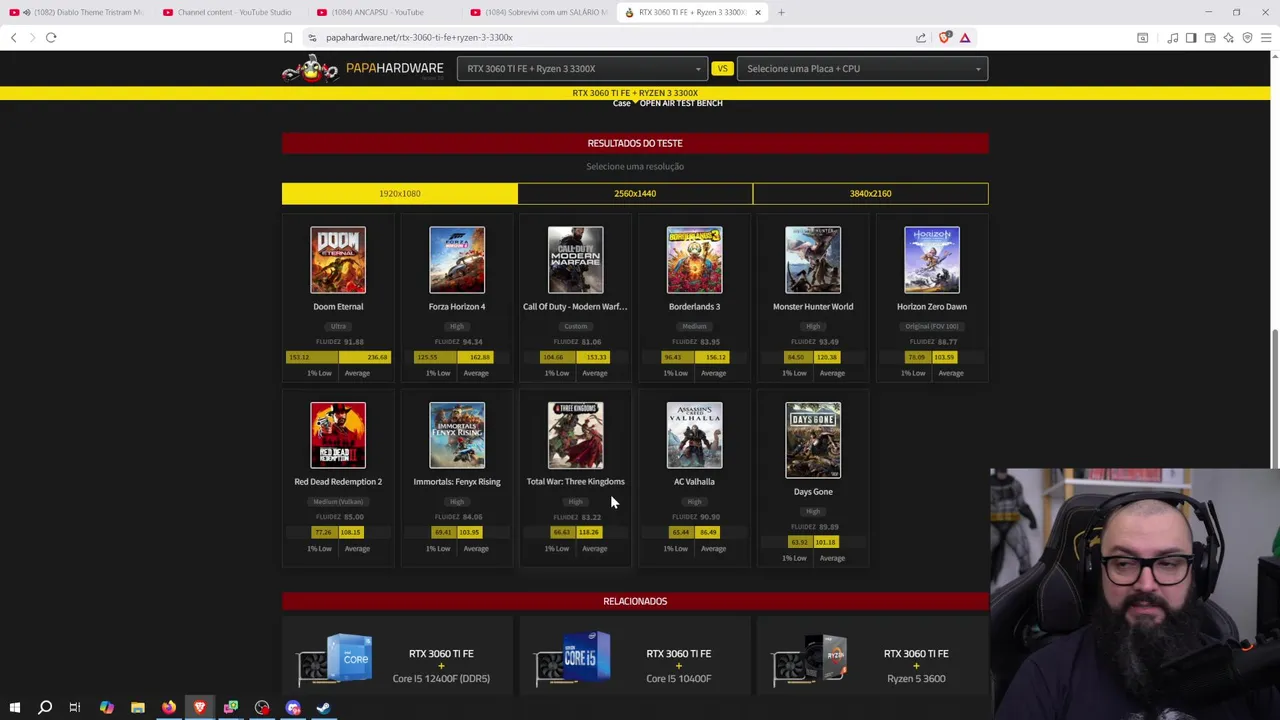
Task: Select the 1920x1080 resolution tab
Action: tap(400, 193)
